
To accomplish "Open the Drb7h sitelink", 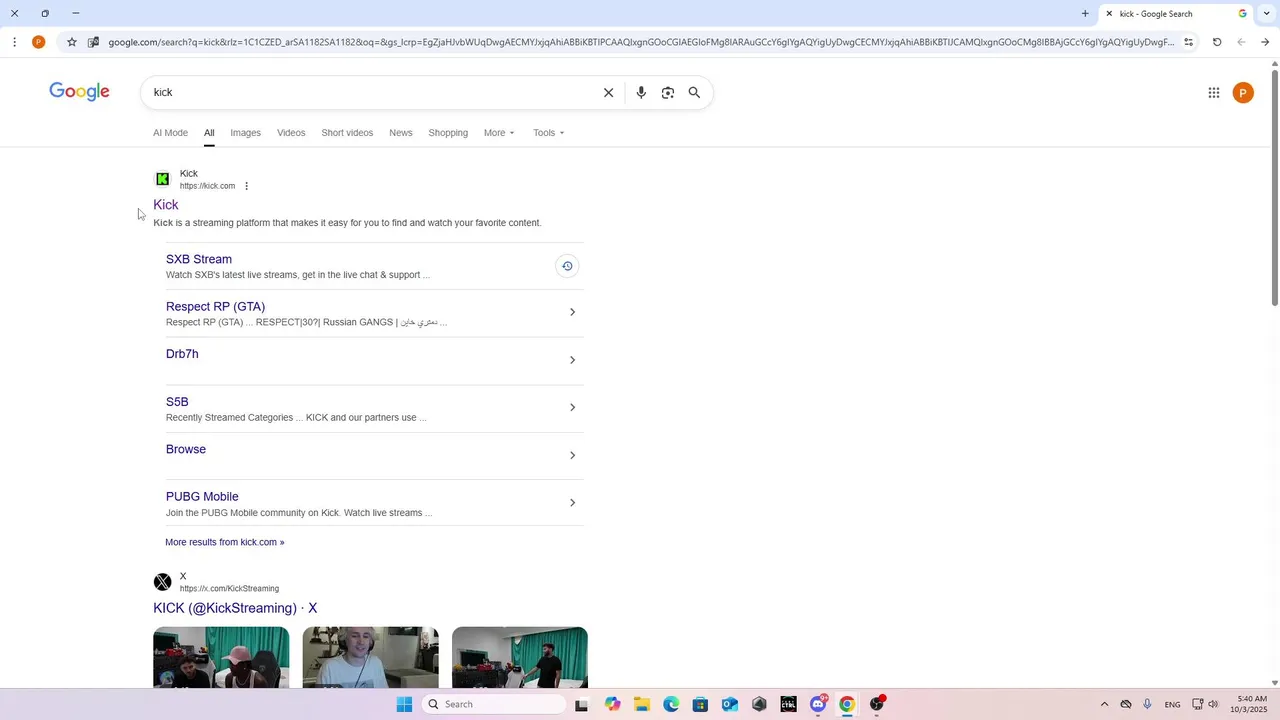I will (182, 354).
